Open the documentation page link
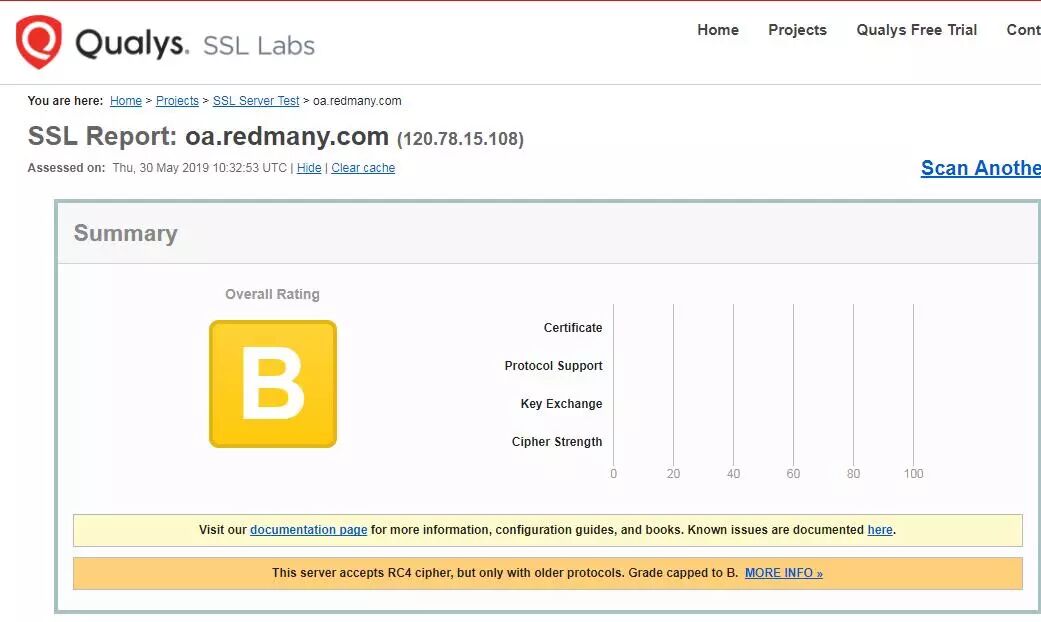This screenshot has height=622, width=1041. (308, 530)
